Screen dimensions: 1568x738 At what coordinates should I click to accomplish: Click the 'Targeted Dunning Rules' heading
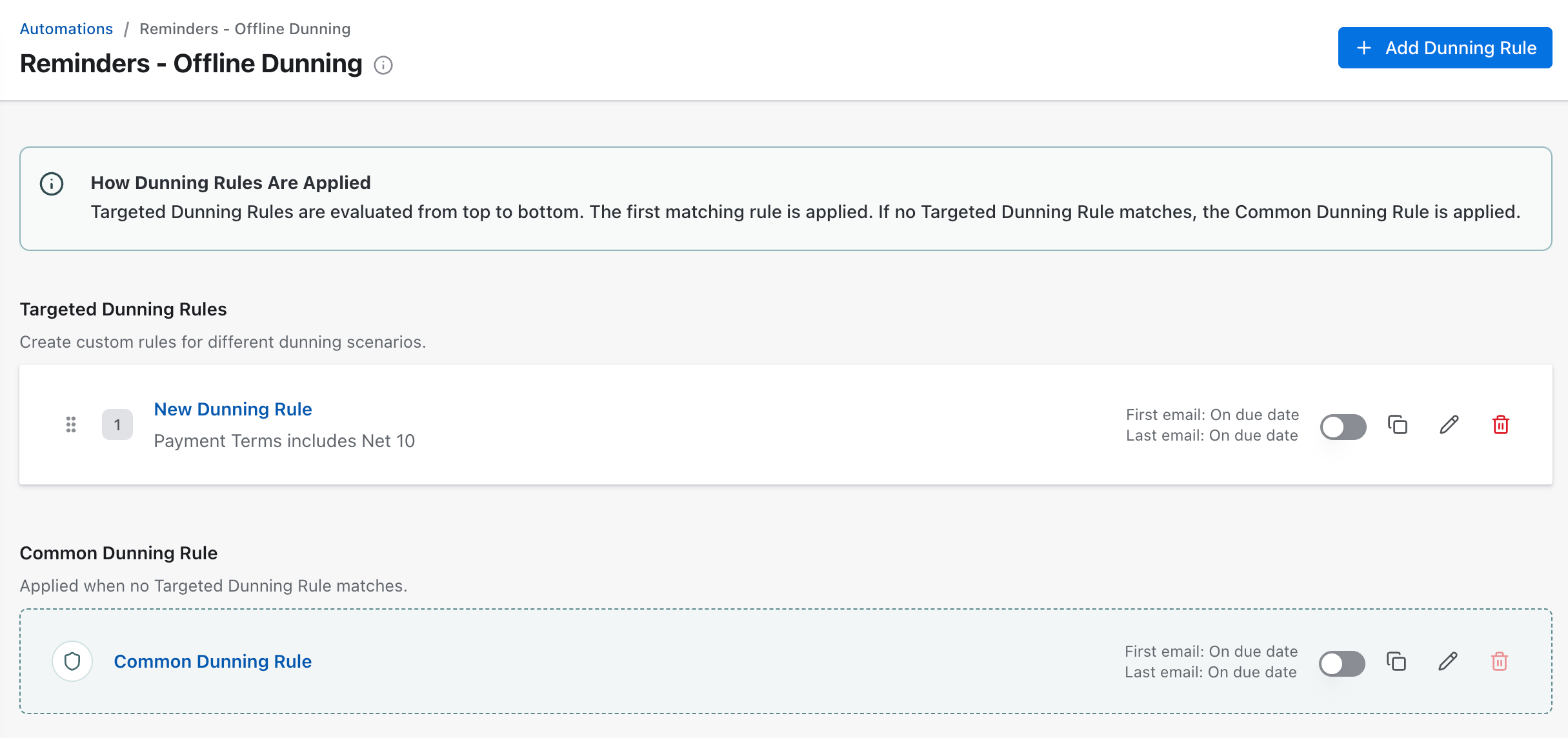pyautogui.click(x=123, y=309)
